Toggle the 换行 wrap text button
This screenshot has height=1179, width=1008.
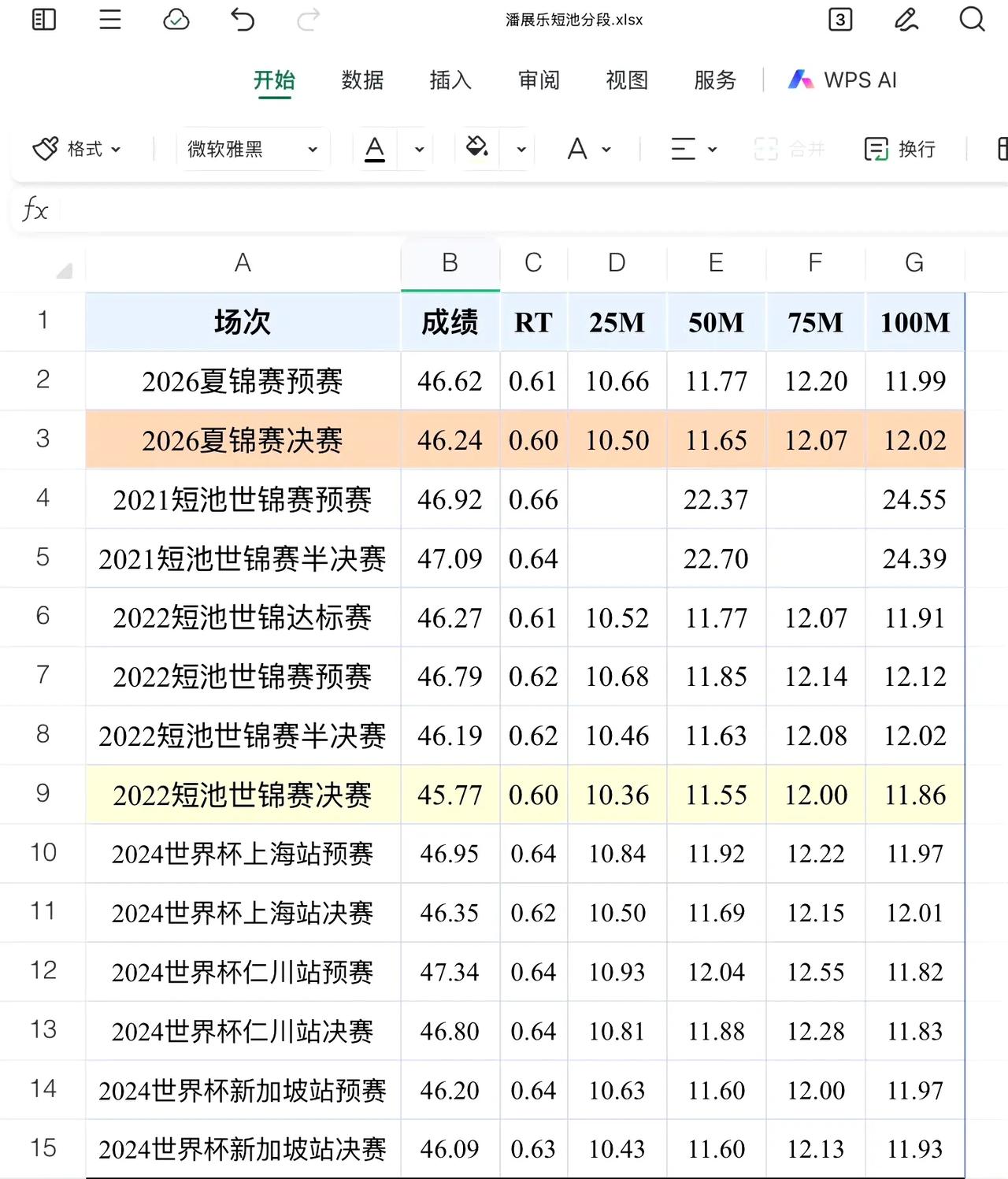pyautogui.click(x=900, y=149)
